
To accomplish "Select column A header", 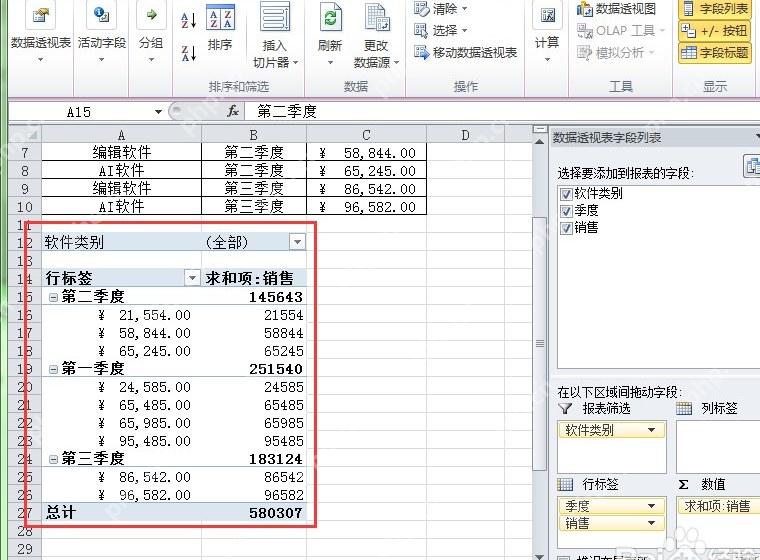I will coord(121,134).
